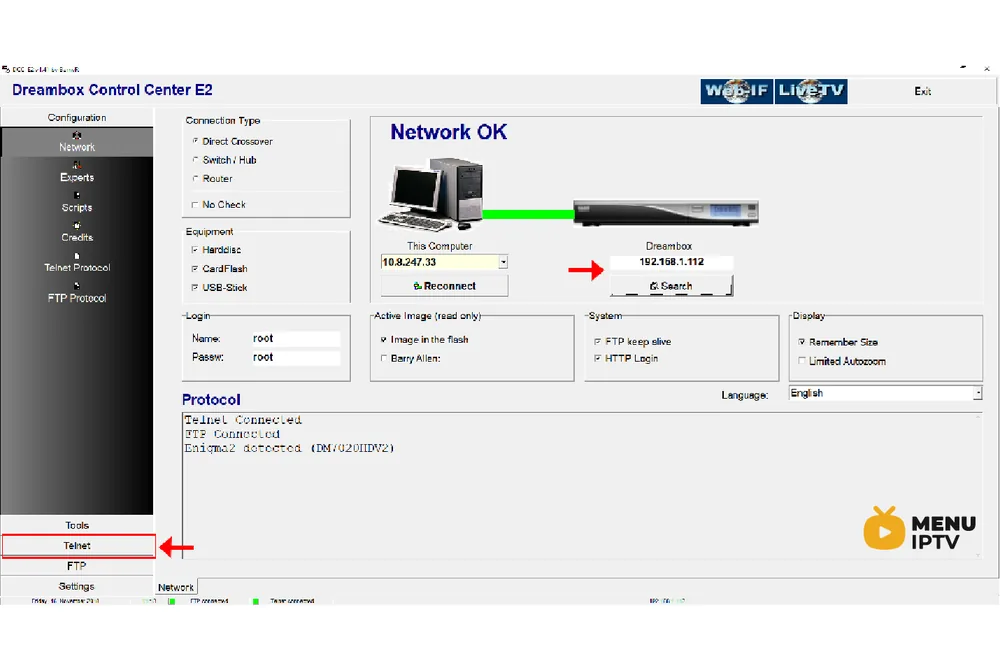The height and width of the screenshot is (668, 1000).
Task: Click the Exit button
Action: (x=922, y=91)
